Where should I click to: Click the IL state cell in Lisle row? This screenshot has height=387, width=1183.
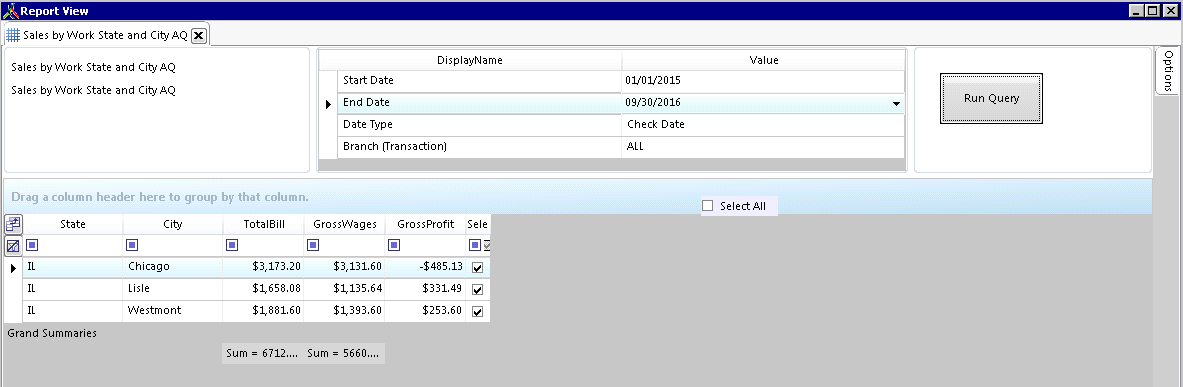[73, 289]
